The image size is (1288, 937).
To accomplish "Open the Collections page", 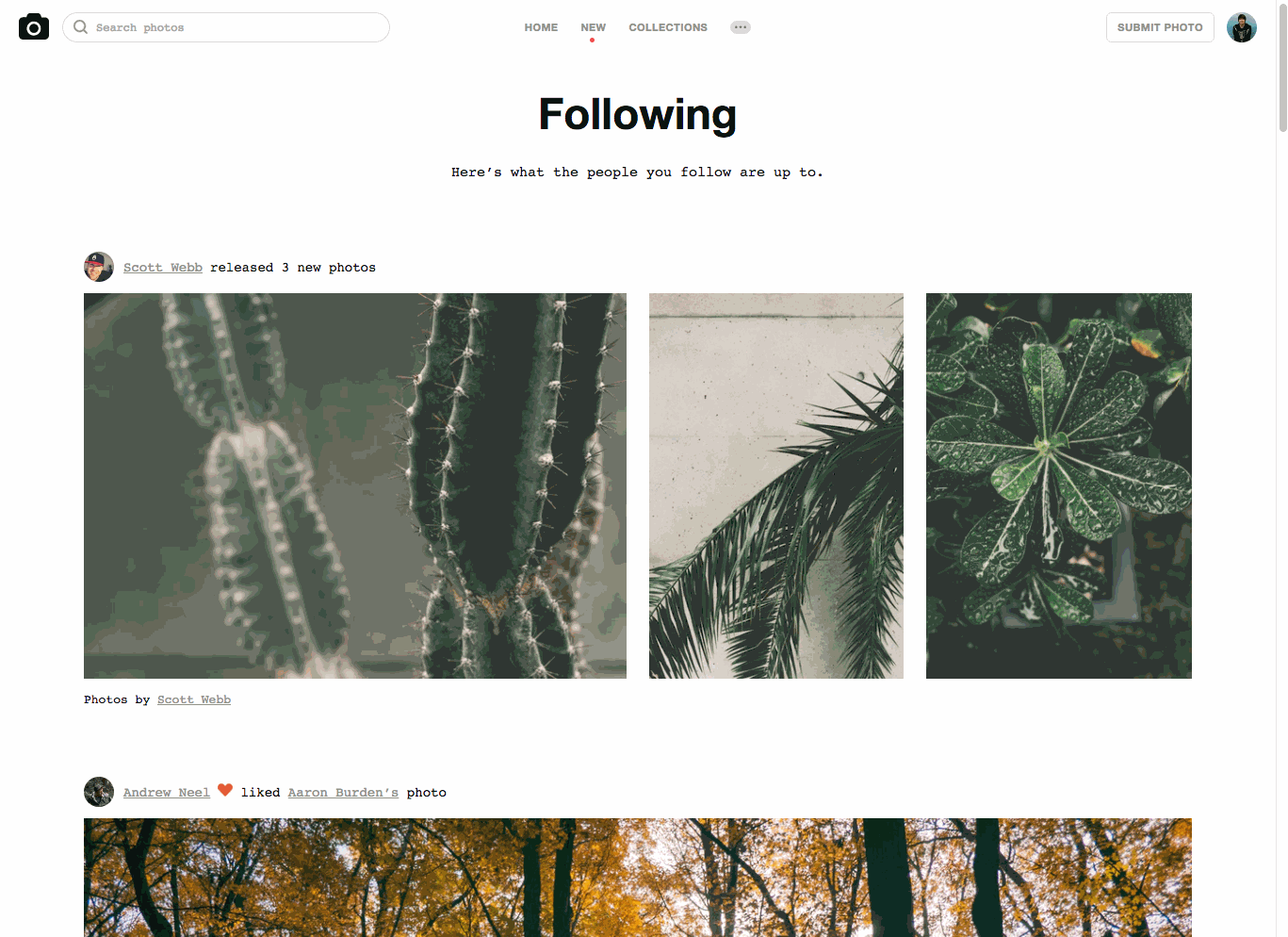I will (668, 27).
